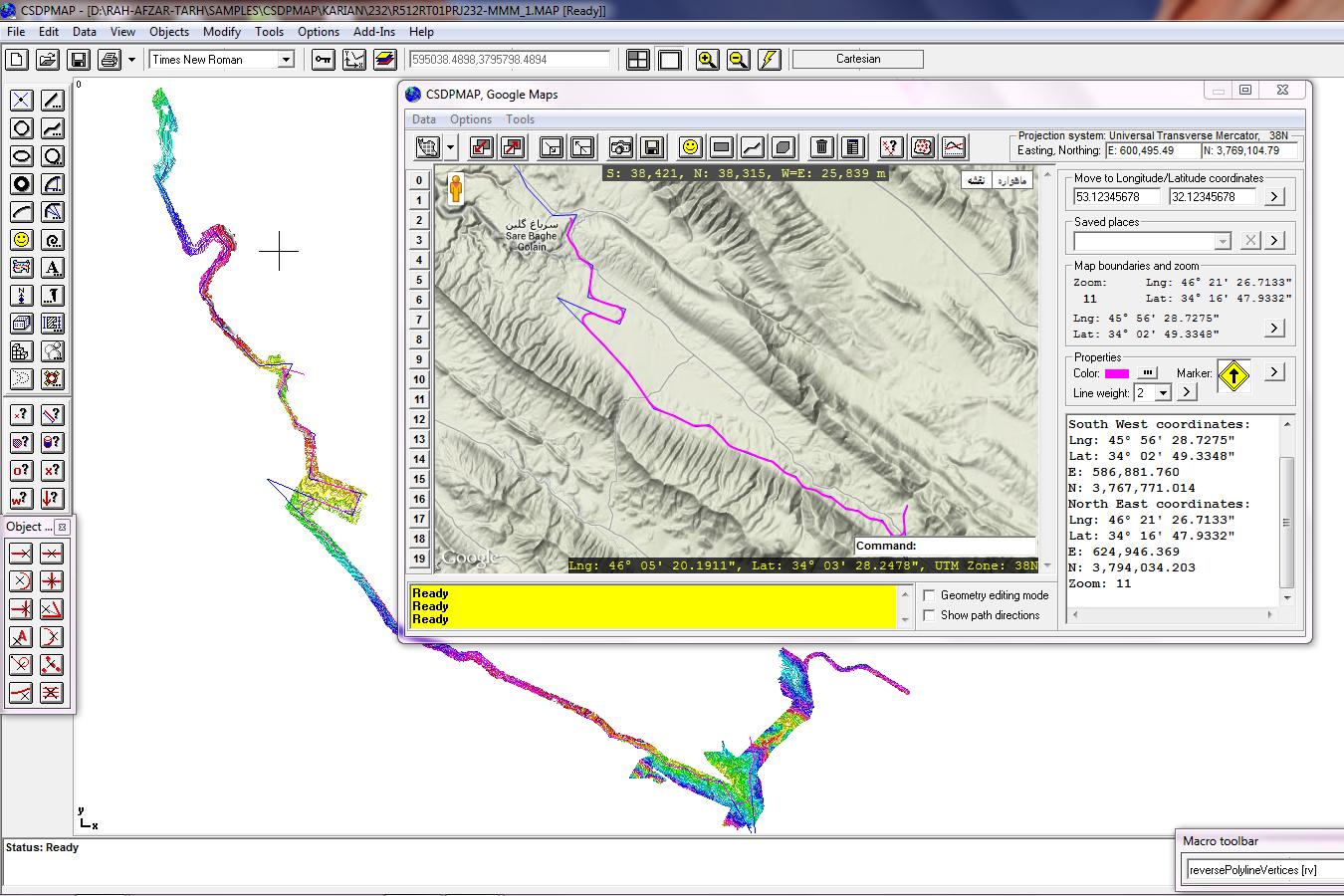Create a new map with the blank page icon
Viewport: 1344px width, 896px height.
coord(17,60)
